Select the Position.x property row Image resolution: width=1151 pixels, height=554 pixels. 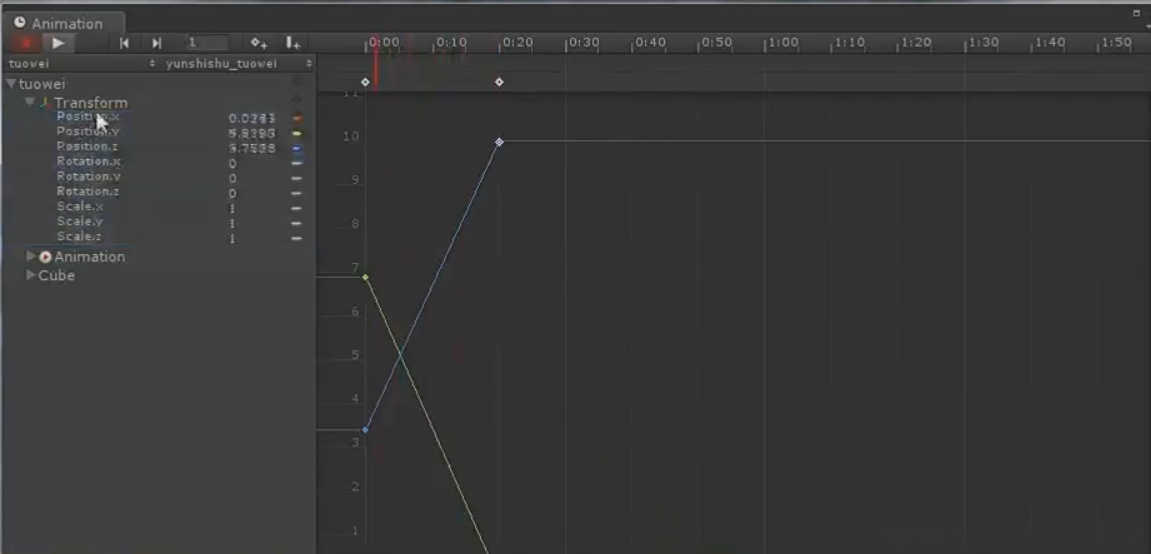(160, 117)
